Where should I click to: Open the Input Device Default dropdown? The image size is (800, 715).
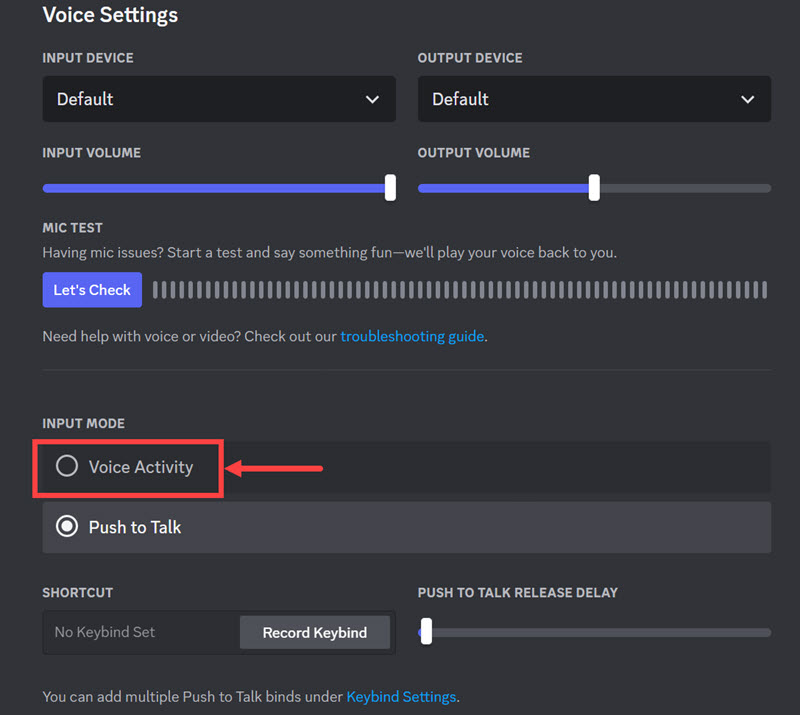coord(218,100)
